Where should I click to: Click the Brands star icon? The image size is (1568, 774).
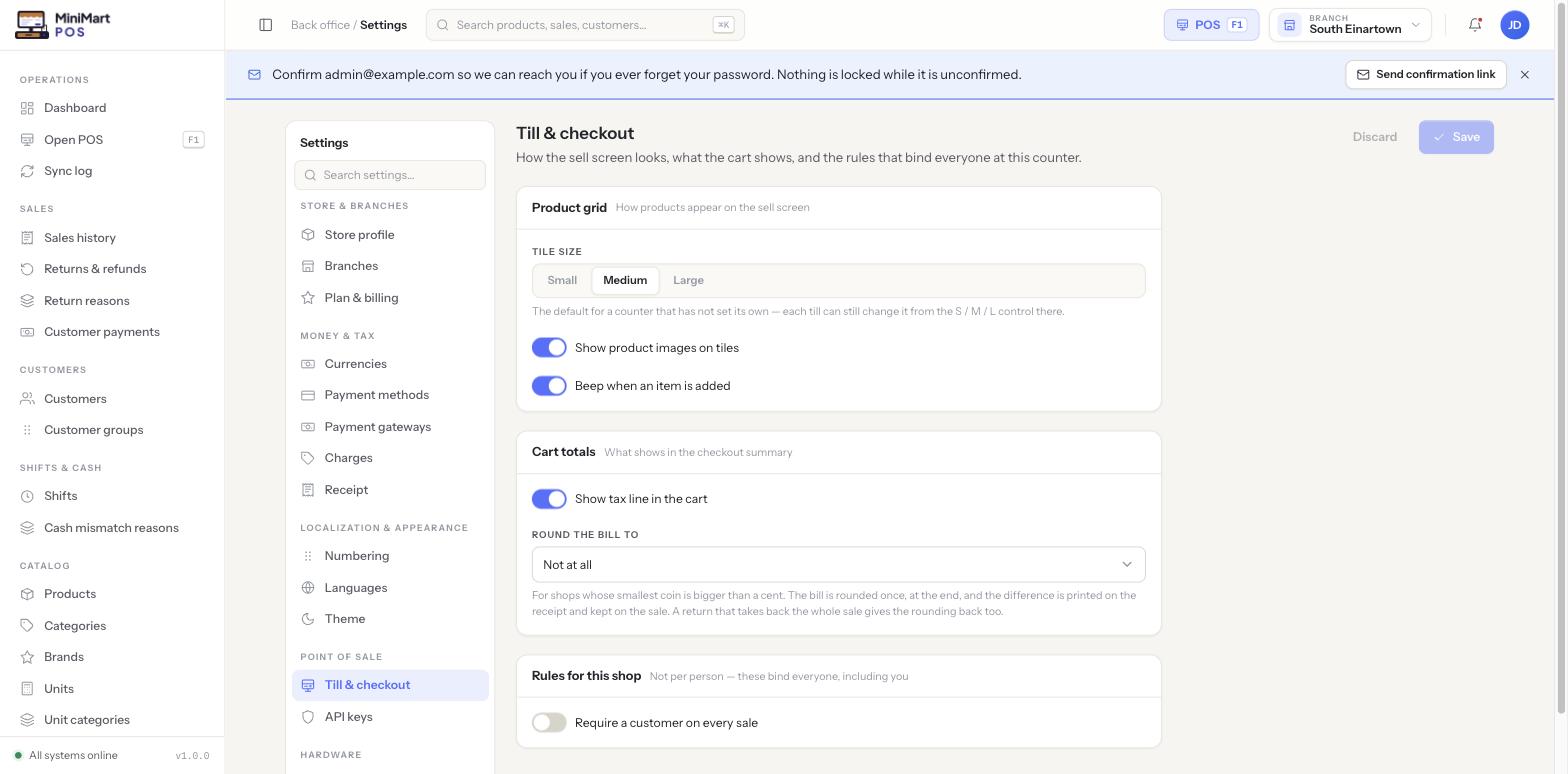[27, 657]
